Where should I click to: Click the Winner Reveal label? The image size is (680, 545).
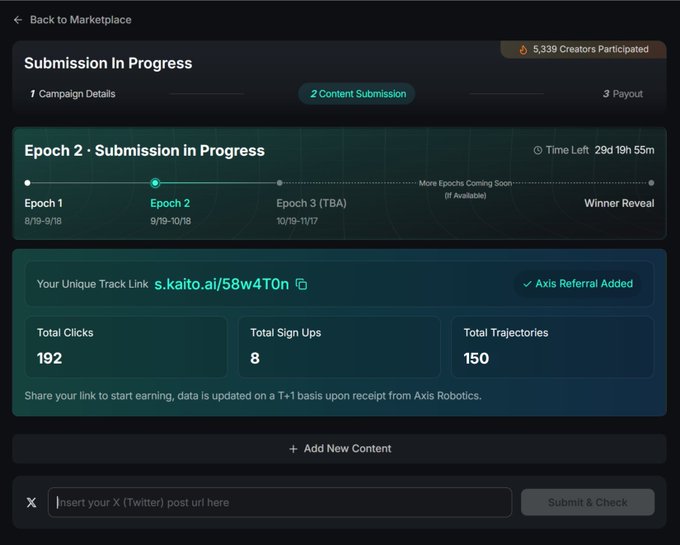point(619,203)
